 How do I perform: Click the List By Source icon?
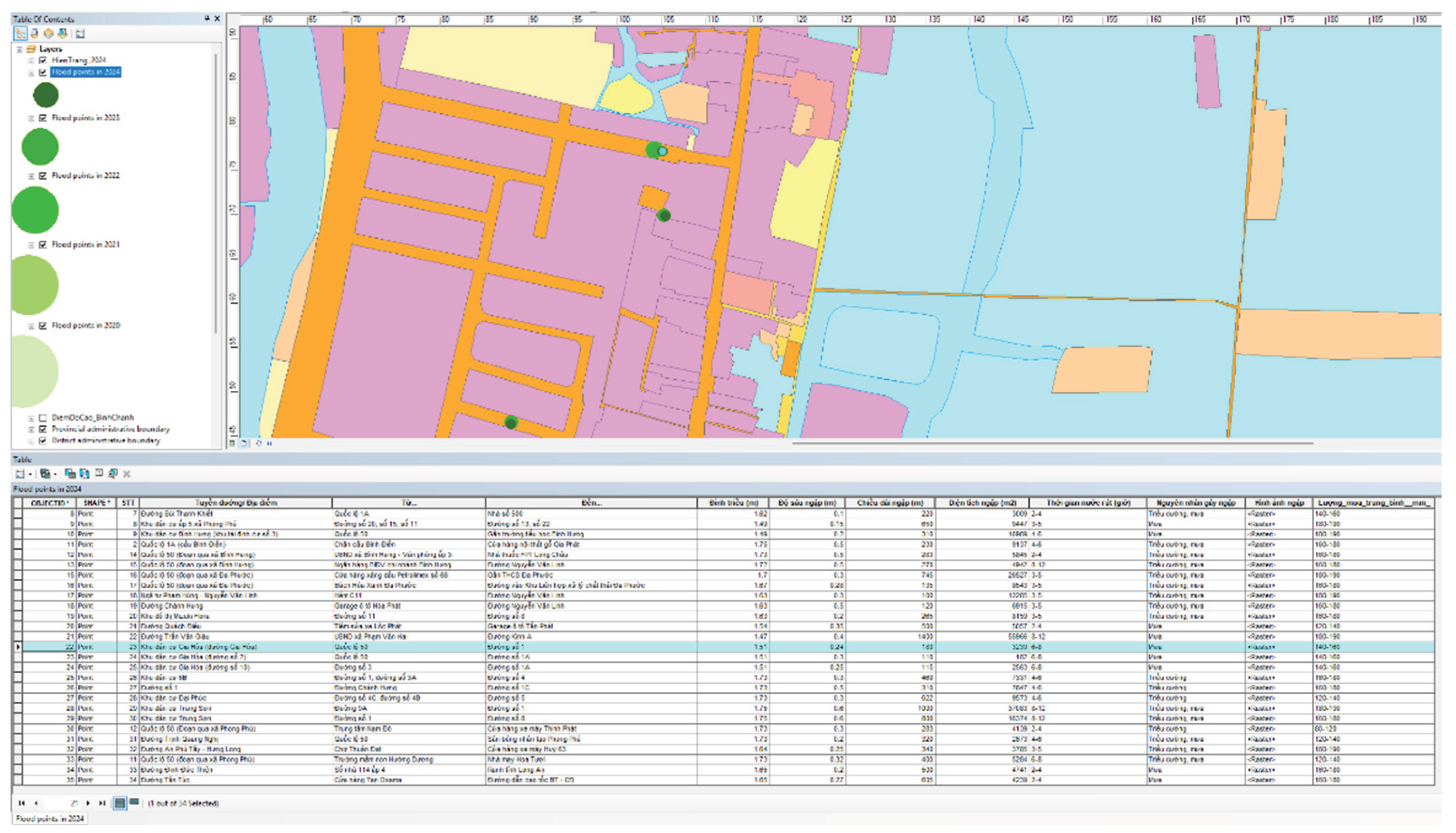point(34,34)
